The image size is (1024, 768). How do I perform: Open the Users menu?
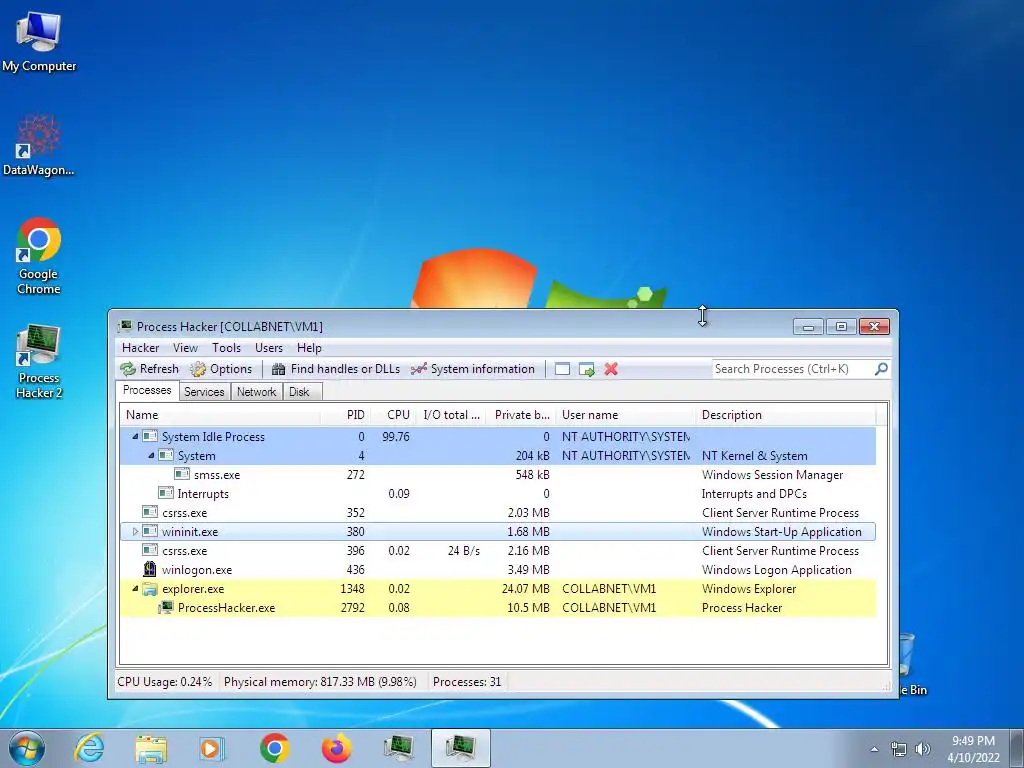click(269, 348)
